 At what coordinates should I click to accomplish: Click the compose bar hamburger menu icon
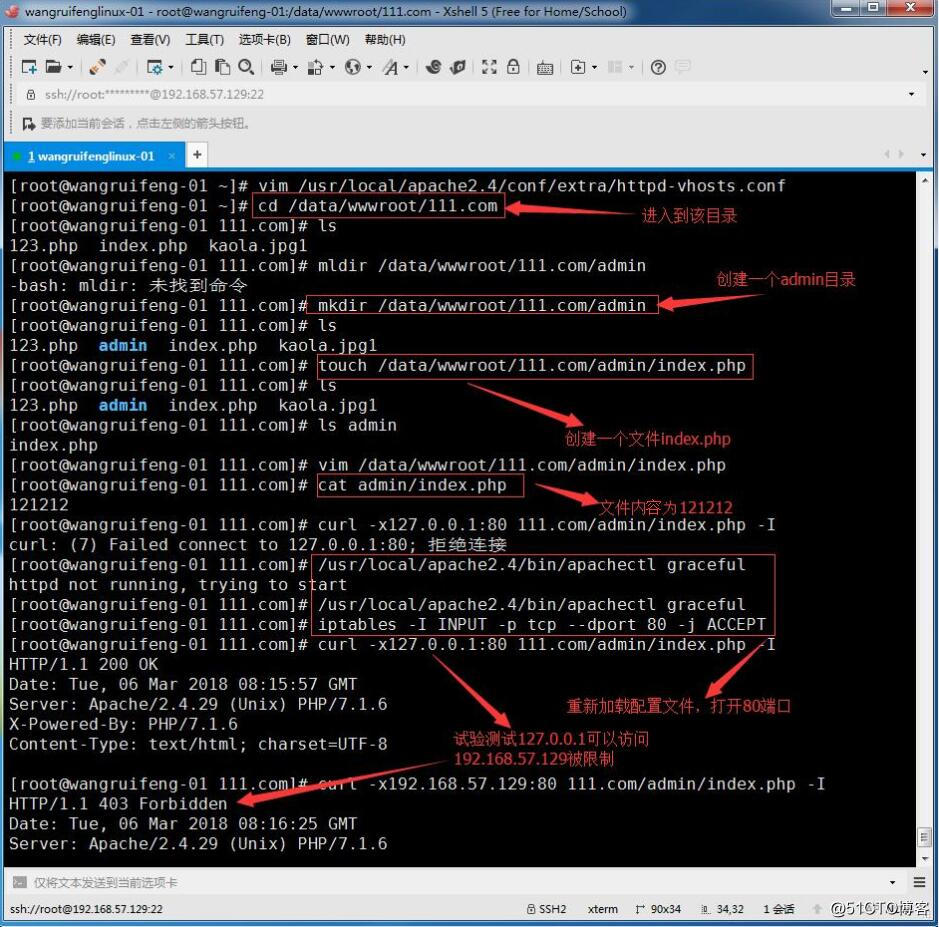pos(920,881)
